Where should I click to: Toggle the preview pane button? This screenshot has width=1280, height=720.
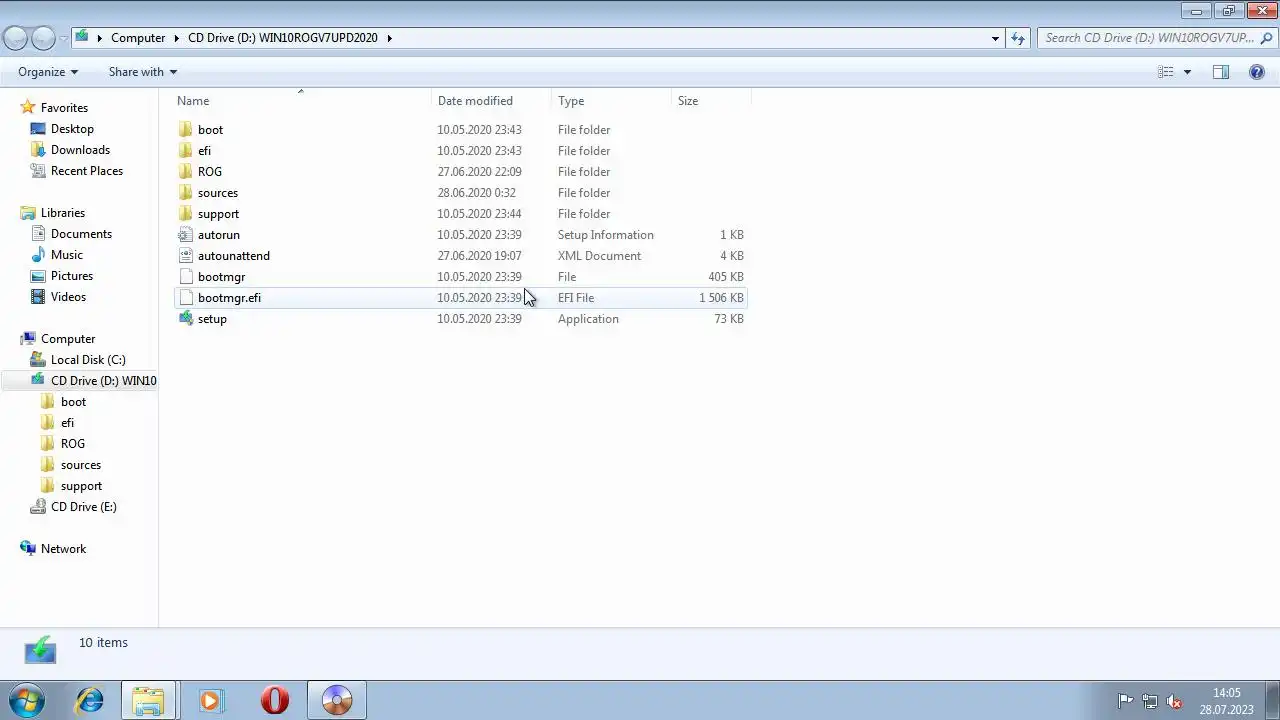1221,72
